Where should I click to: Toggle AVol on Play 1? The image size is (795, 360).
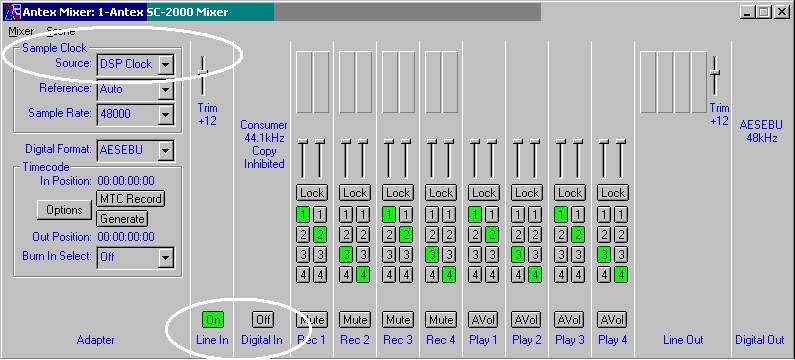click(484, 319)
